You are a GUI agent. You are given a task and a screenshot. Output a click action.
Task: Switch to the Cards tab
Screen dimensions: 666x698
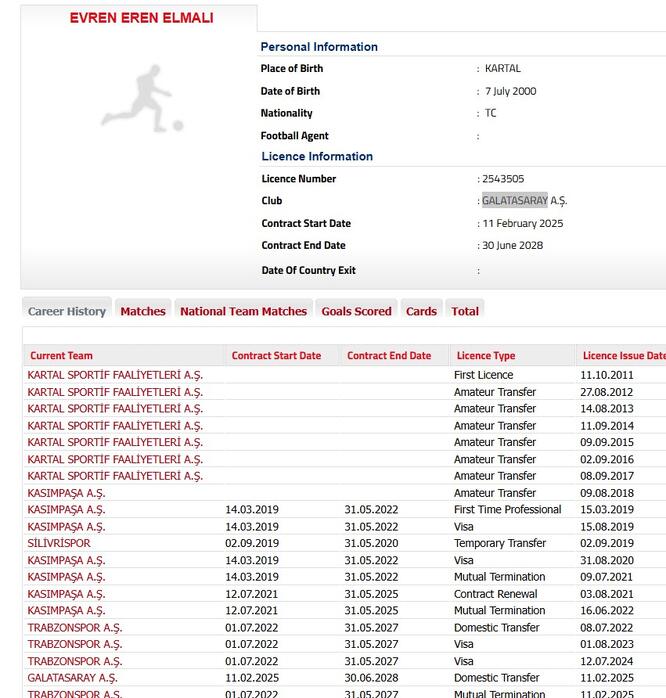click(421, 311)
